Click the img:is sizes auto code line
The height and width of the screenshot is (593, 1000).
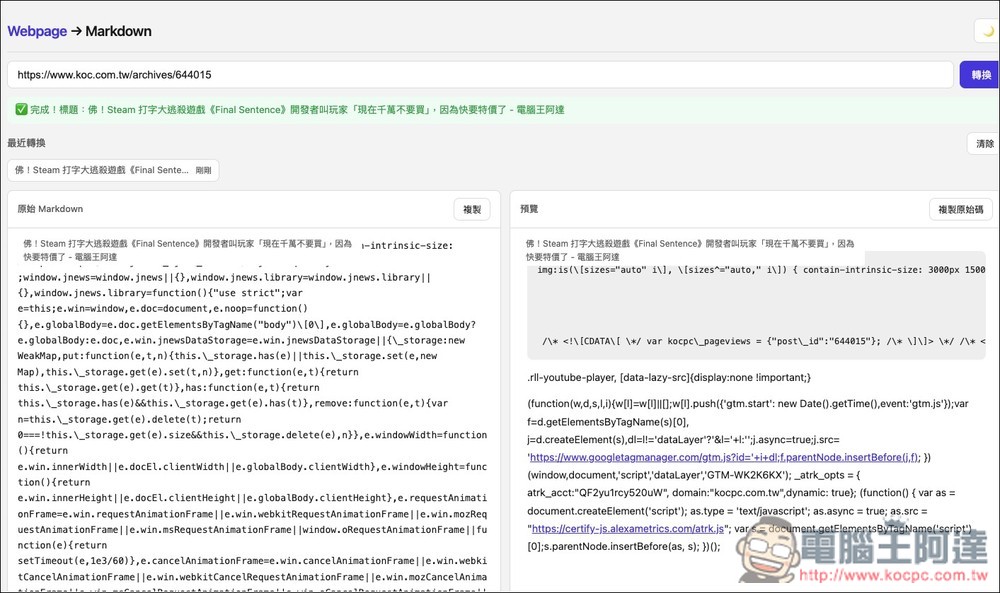(761, 270)
